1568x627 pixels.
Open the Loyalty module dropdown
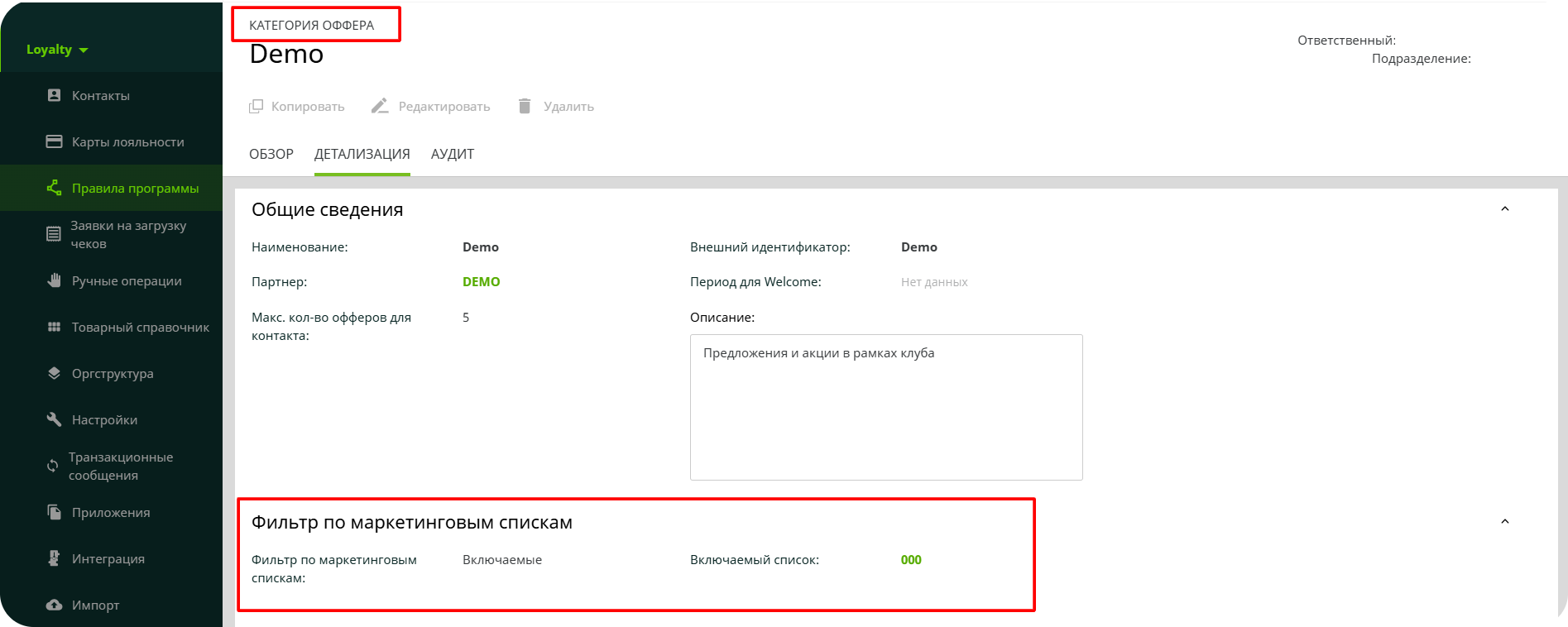(x=57, y=50)
